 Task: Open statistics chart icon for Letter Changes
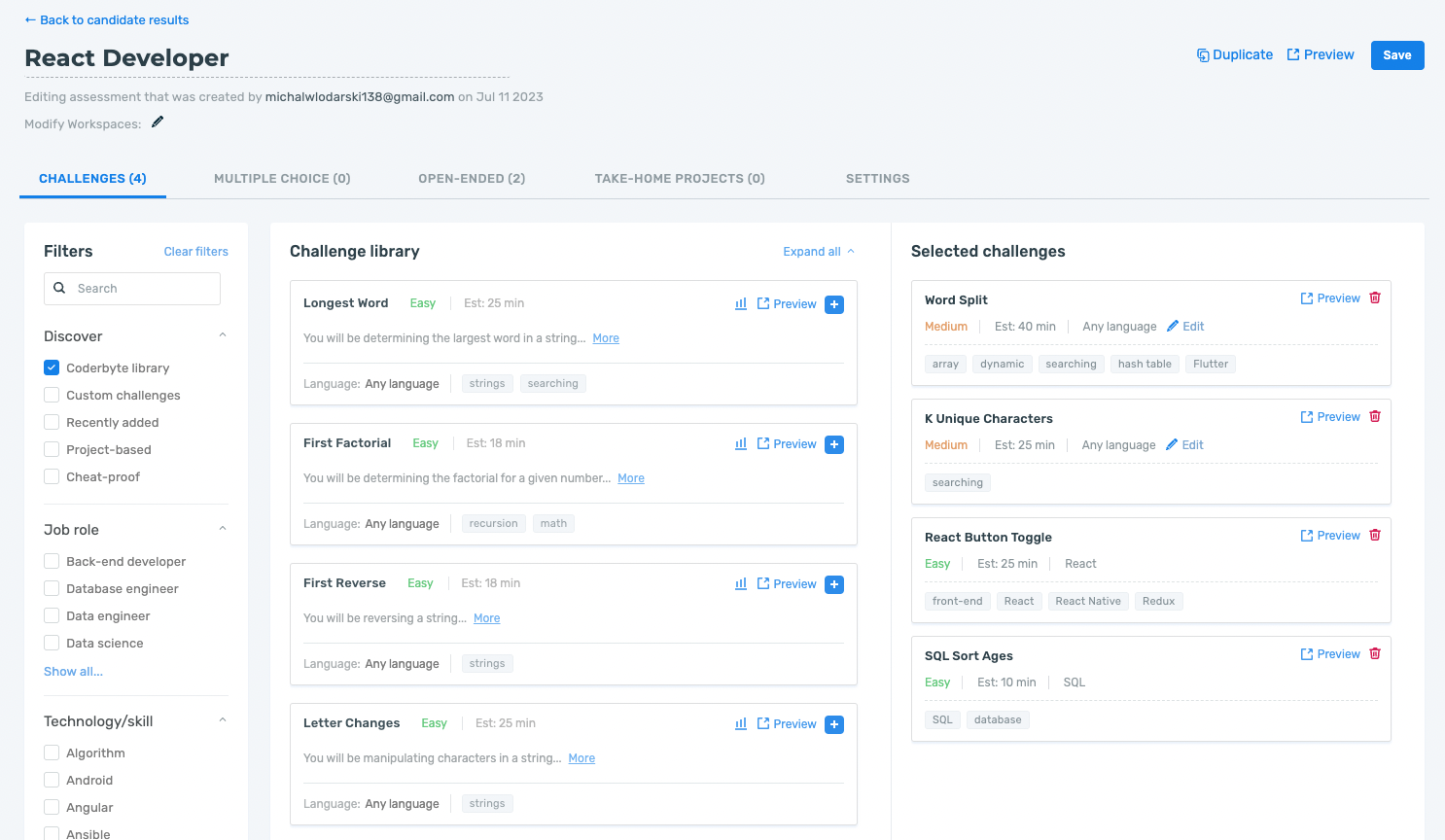[x=741, y=724]
